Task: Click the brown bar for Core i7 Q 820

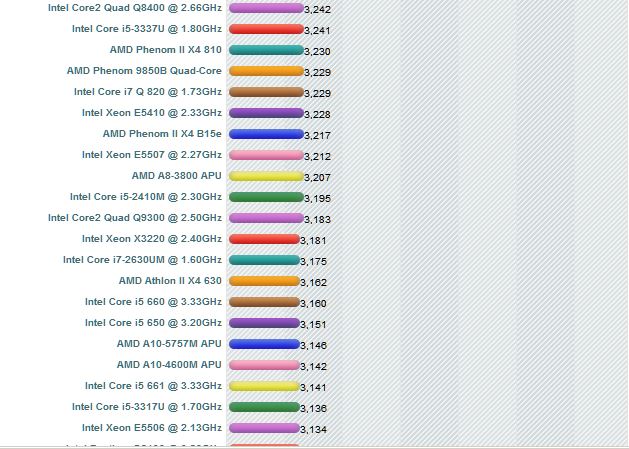Action: [266, 92]
